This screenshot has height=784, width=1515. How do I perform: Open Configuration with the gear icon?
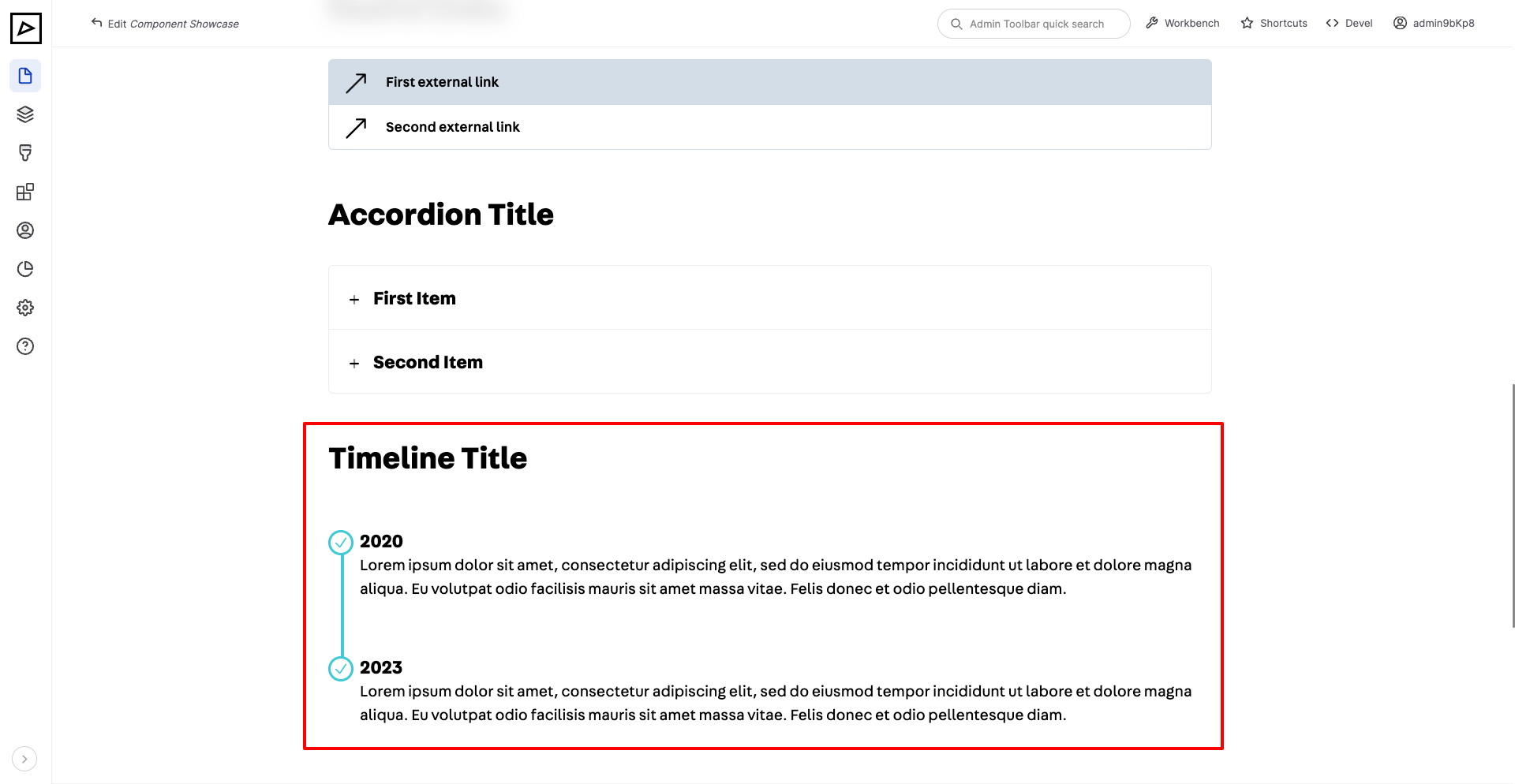[x=25, y=307]
